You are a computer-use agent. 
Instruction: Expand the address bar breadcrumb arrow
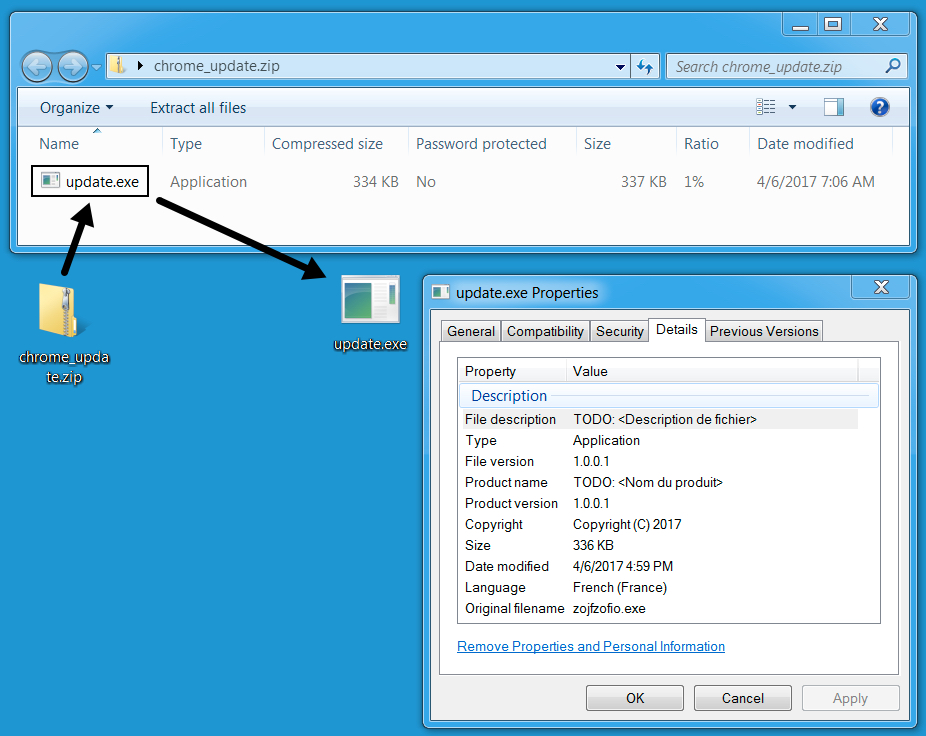tap(140, 66)
